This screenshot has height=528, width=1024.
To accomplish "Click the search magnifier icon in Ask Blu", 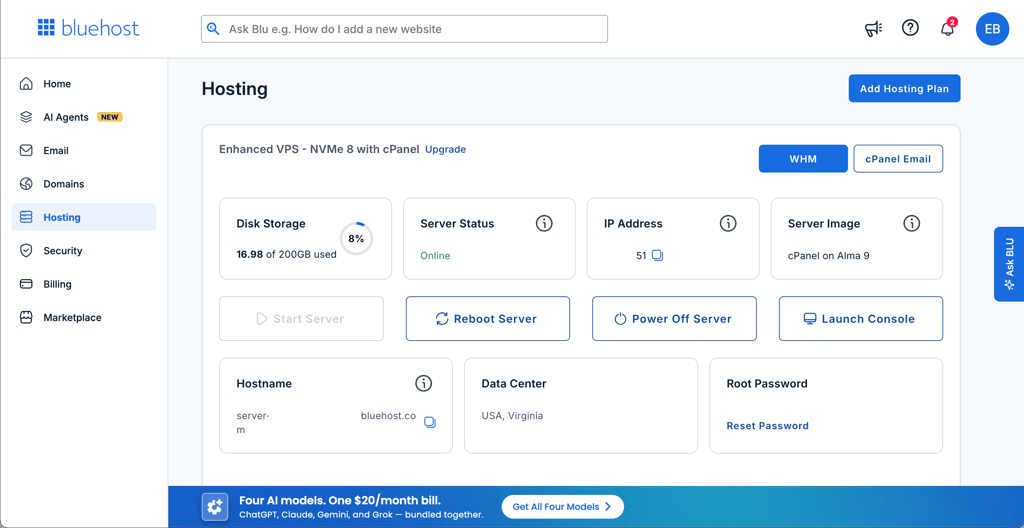I will click(x=213, y=29).
